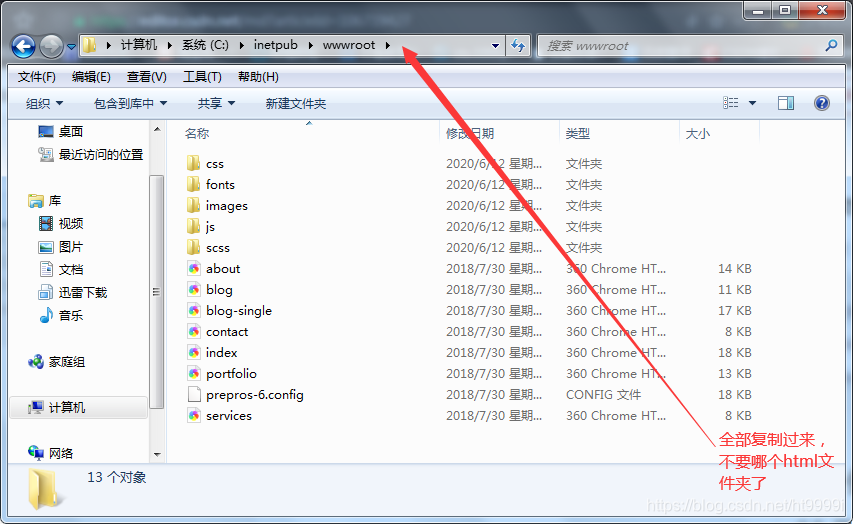
Task: Open the help question mark icon
Action: [821, 103]
